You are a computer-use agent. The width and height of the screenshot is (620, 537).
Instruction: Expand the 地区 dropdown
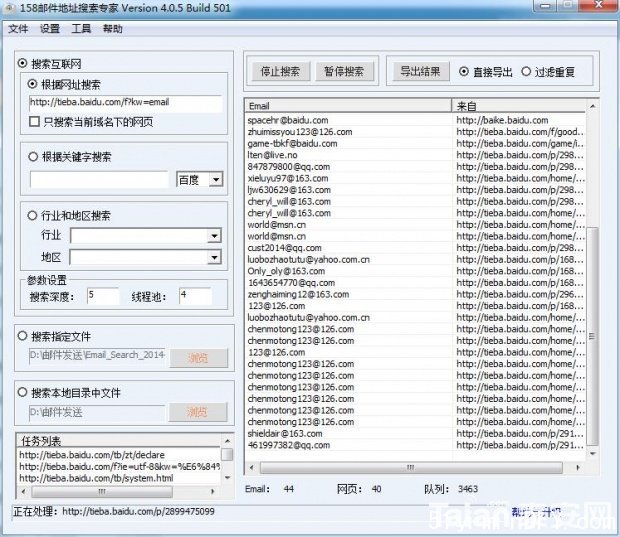tap(214, 257)
